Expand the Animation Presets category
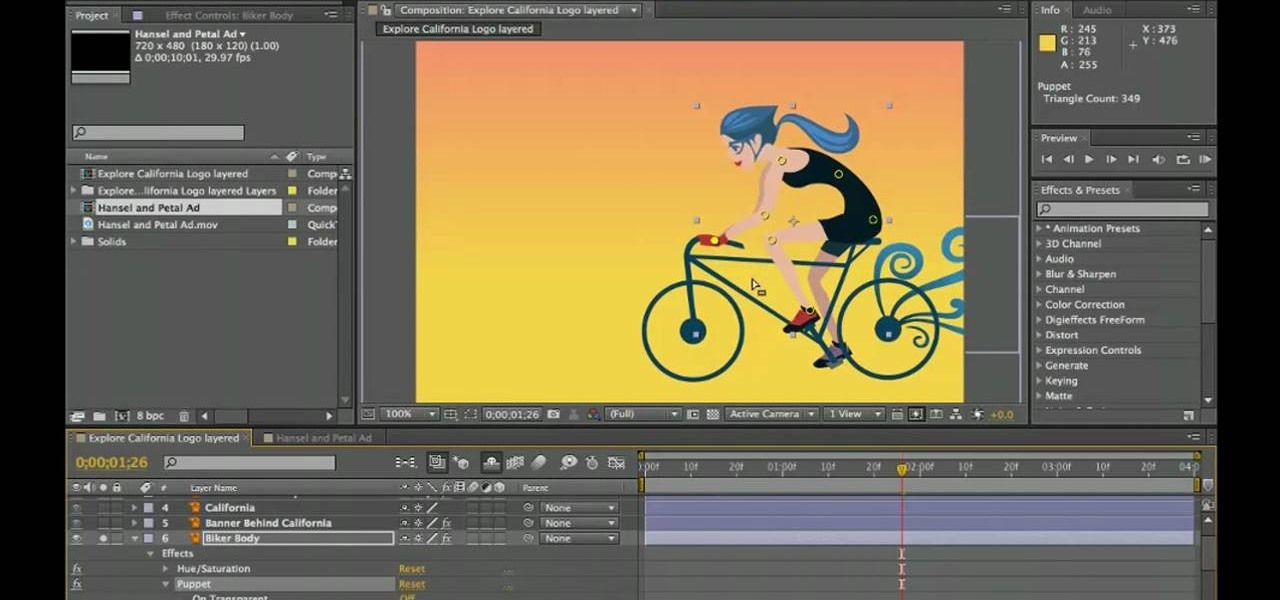This screenshot has width=1280, height=600. pos(1039,229)
